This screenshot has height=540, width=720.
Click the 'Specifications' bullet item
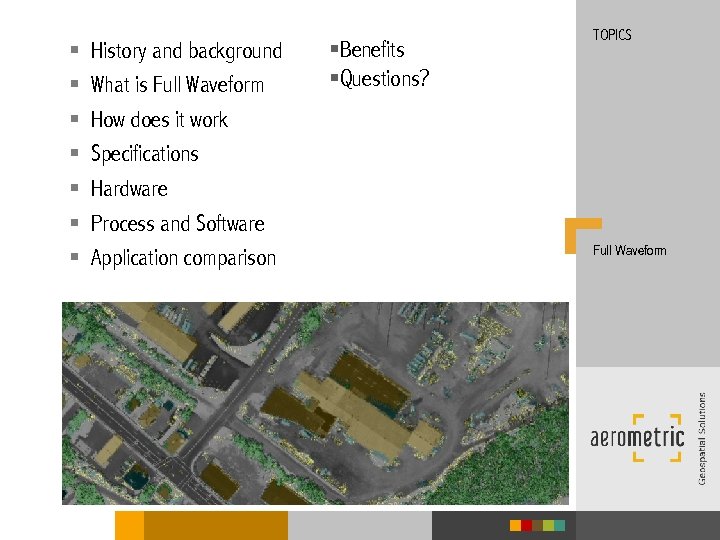145,154
